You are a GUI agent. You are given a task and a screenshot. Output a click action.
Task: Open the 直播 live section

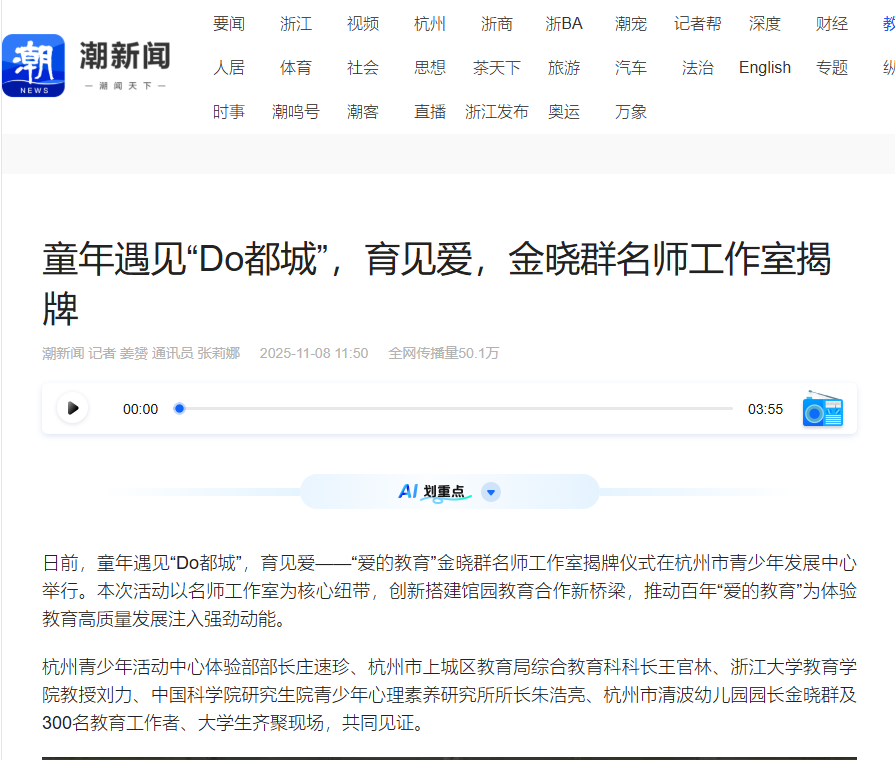click(430, 112)
